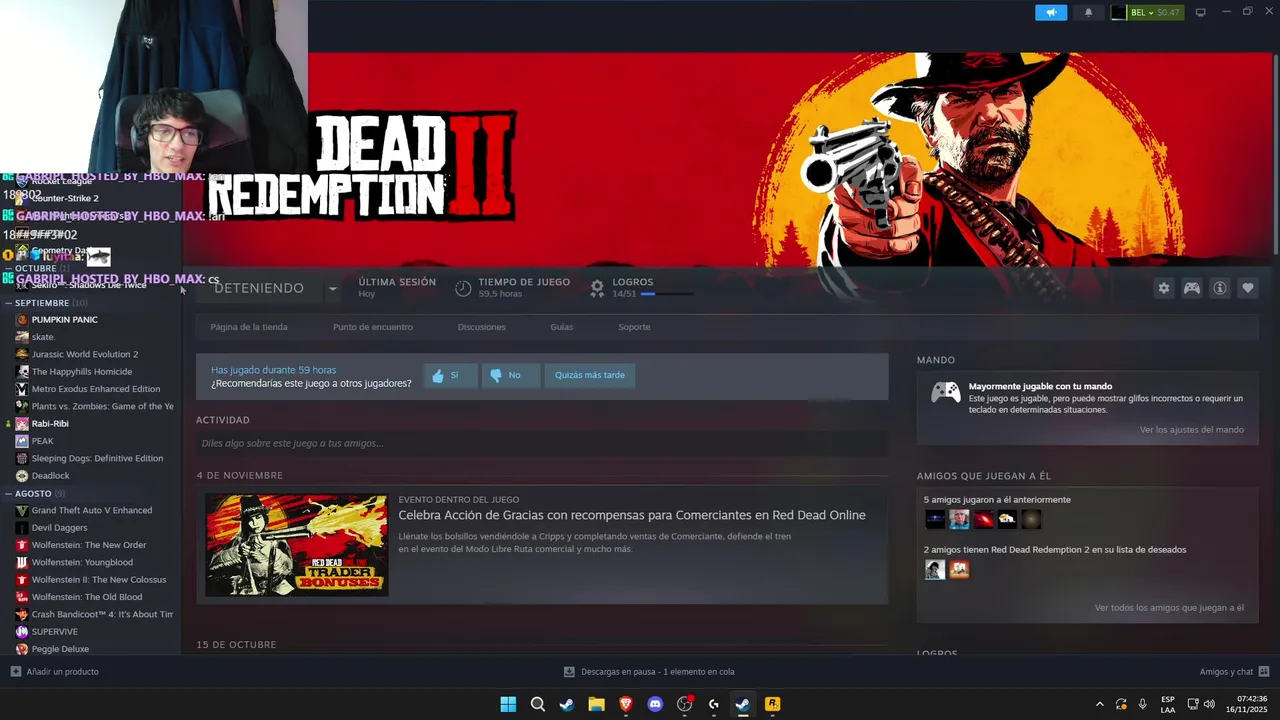Open the Guías tab
The height and width of the screenshot is (720, 1280).
click(x=562, y=327)
